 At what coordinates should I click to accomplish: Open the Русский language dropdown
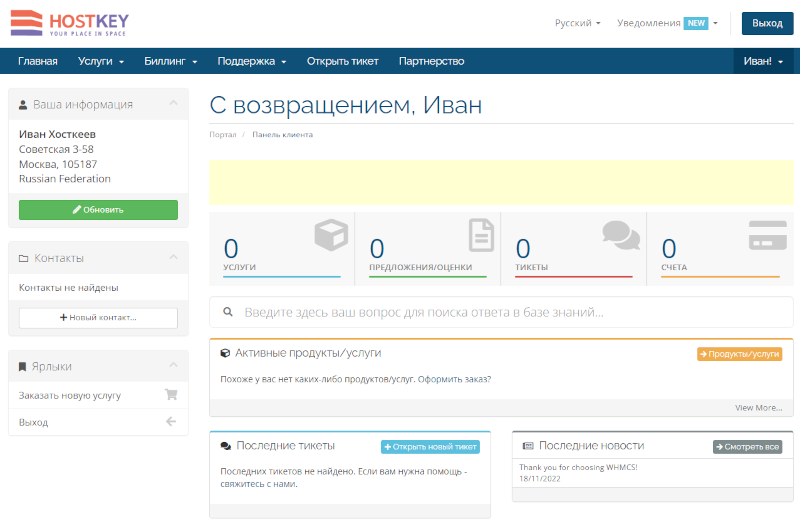[x=577, y=23]
